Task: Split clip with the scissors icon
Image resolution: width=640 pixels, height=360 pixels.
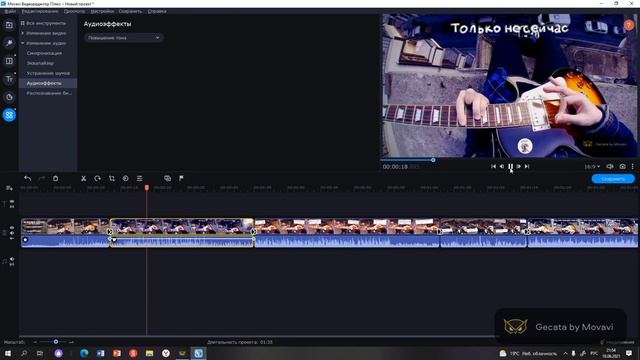Action: tap(83, 178)
